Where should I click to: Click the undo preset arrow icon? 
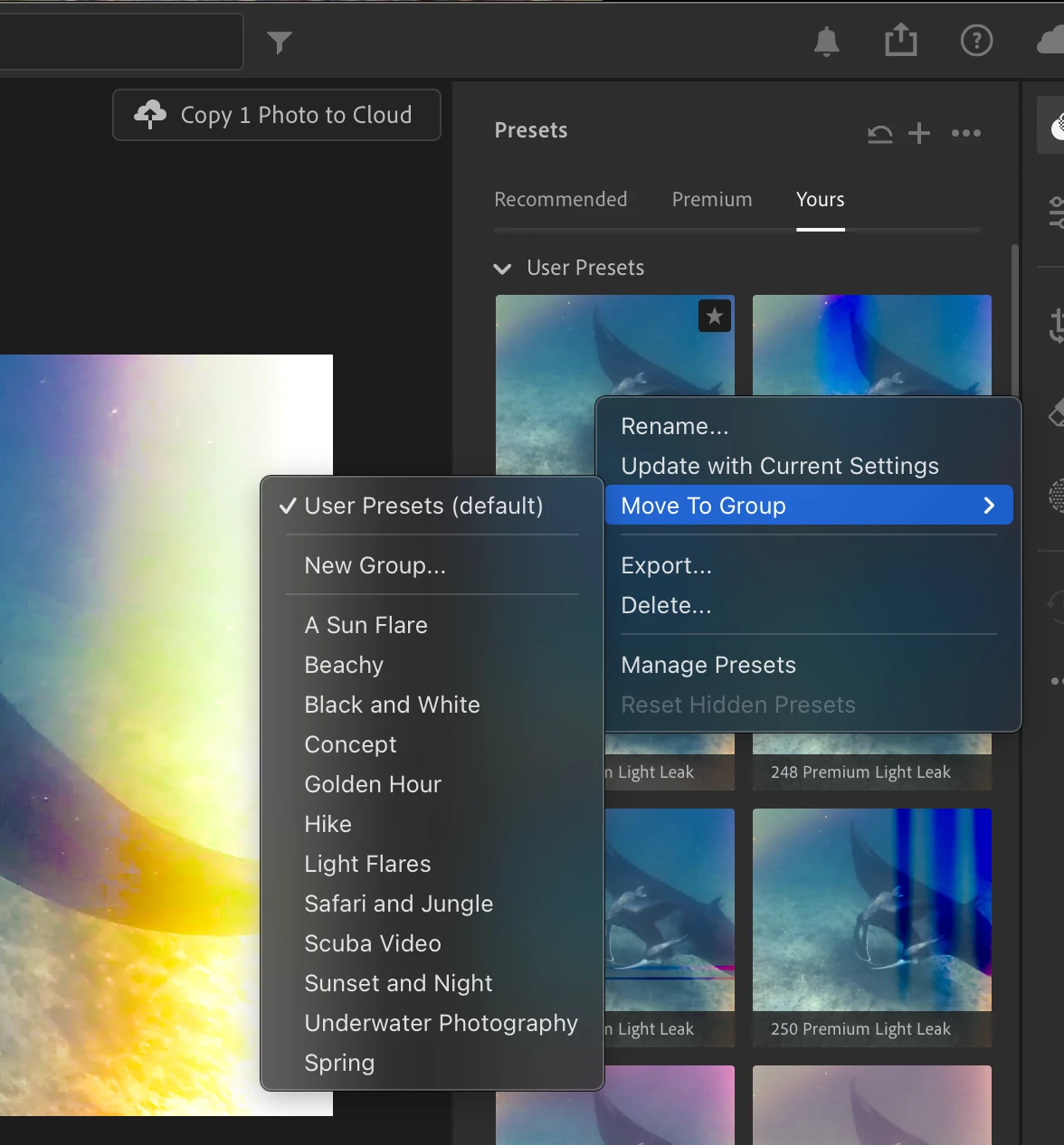pos(880,134)
